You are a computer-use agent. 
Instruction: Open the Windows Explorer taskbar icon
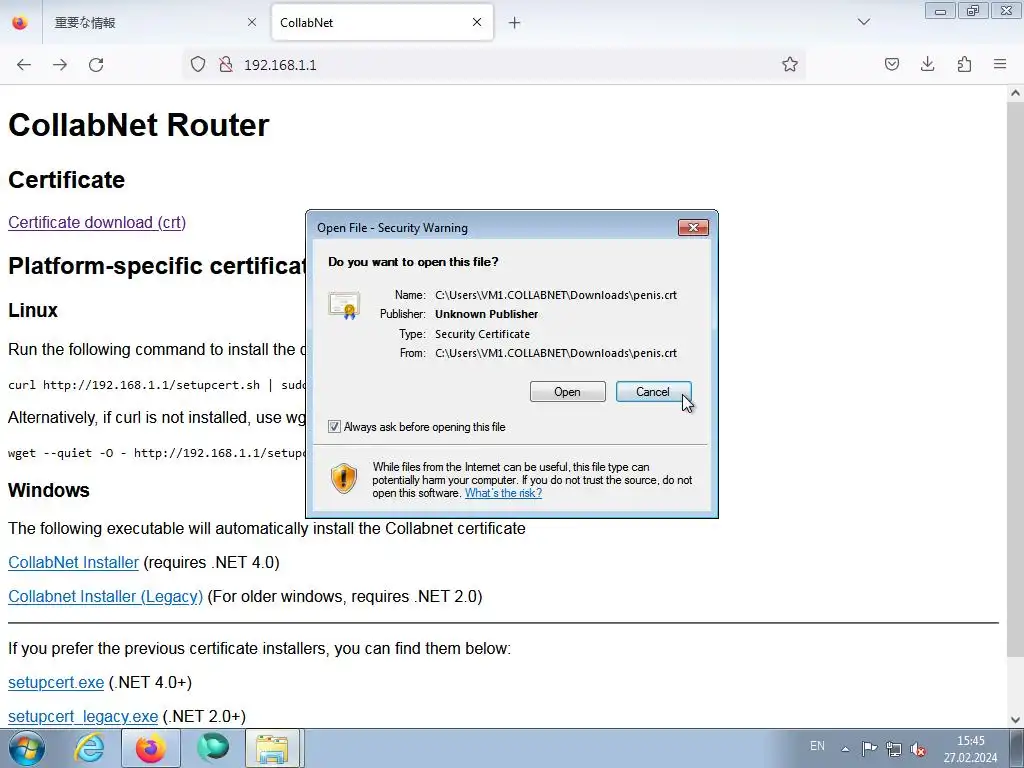pyautogui.click(x=272, y=748)
